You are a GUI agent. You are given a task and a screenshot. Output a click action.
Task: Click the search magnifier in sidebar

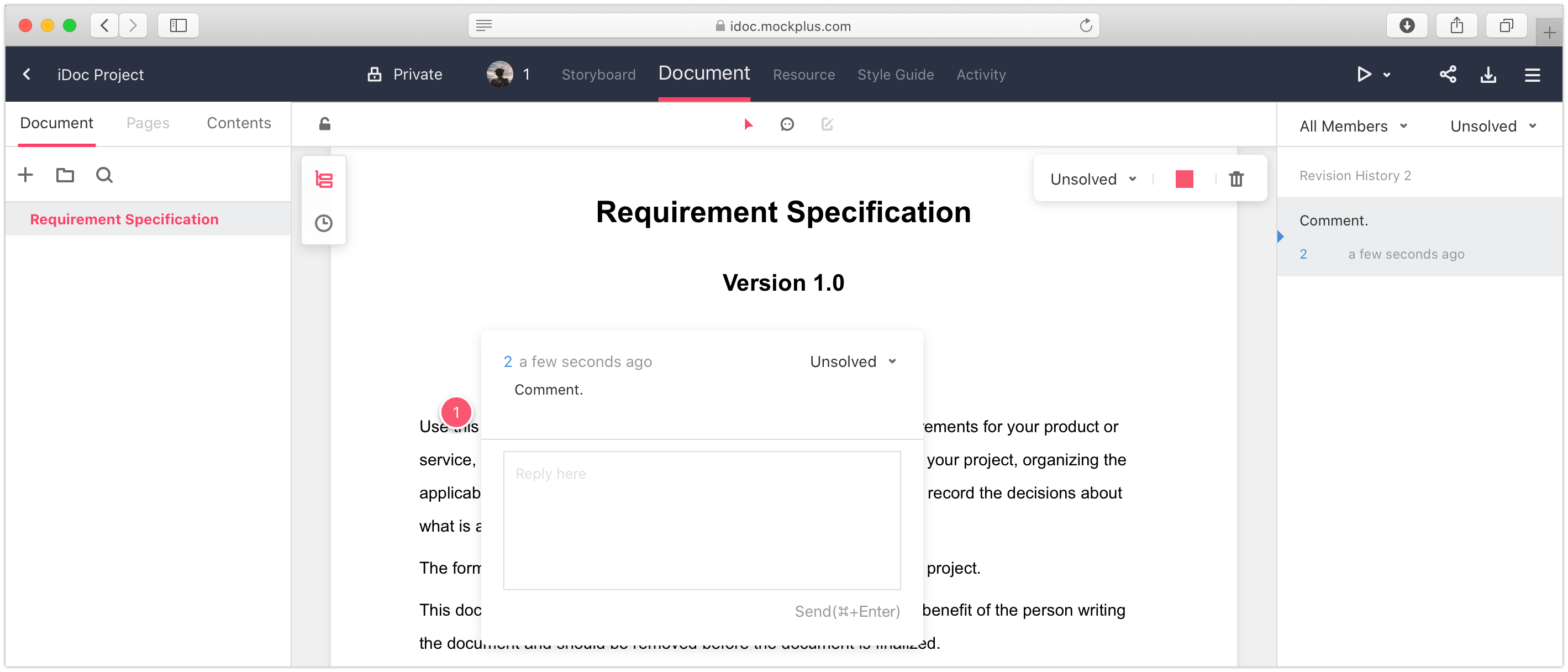click(x=104, y=175)
